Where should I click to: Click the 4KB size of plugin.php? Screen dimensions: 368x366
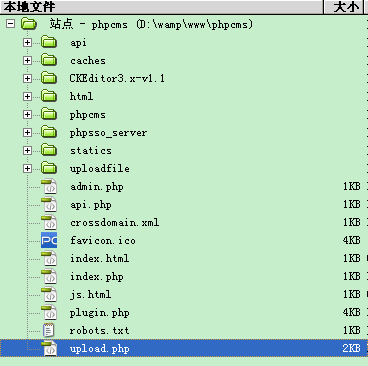[x=352, y=312]
